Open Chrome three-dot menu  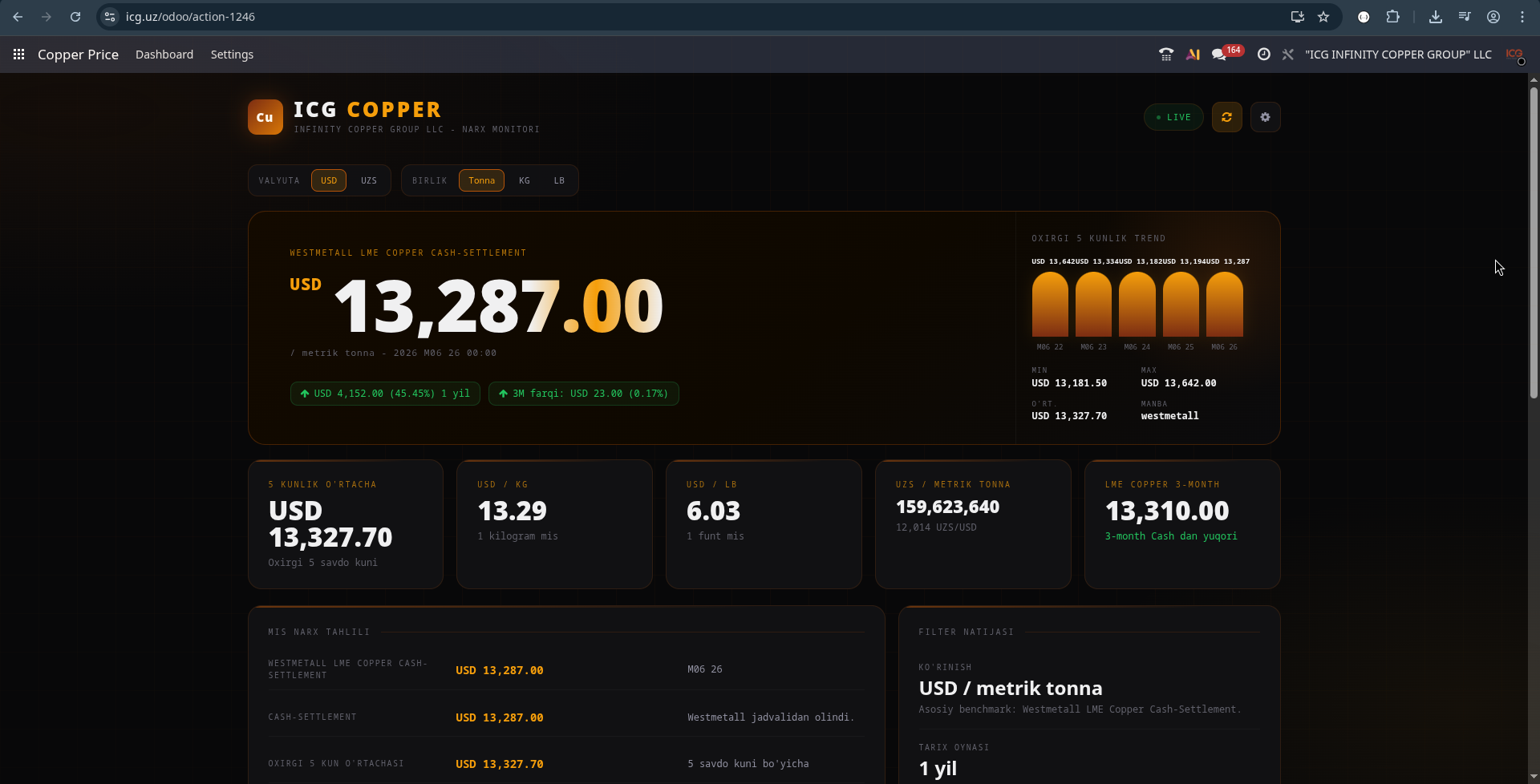pyautogui.click(x=1522, y=17)
